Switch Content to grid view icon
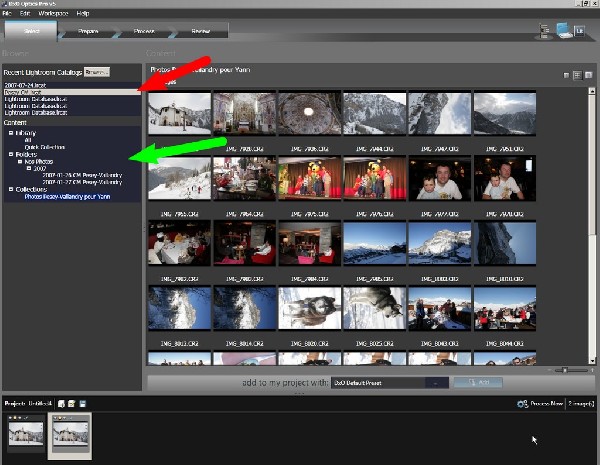The width and height of the screenshot is (600, 465). click(x=577, y=75)
